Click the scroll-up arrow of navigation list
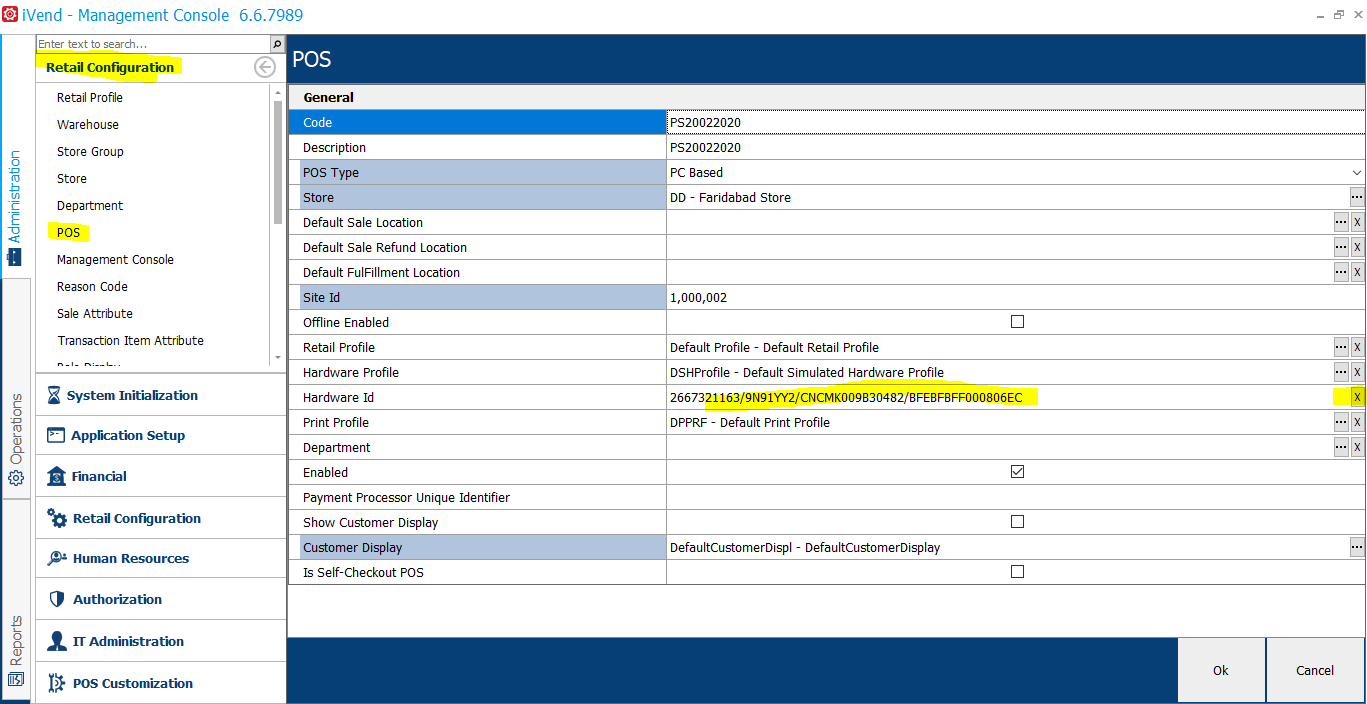 pos(278,91)
